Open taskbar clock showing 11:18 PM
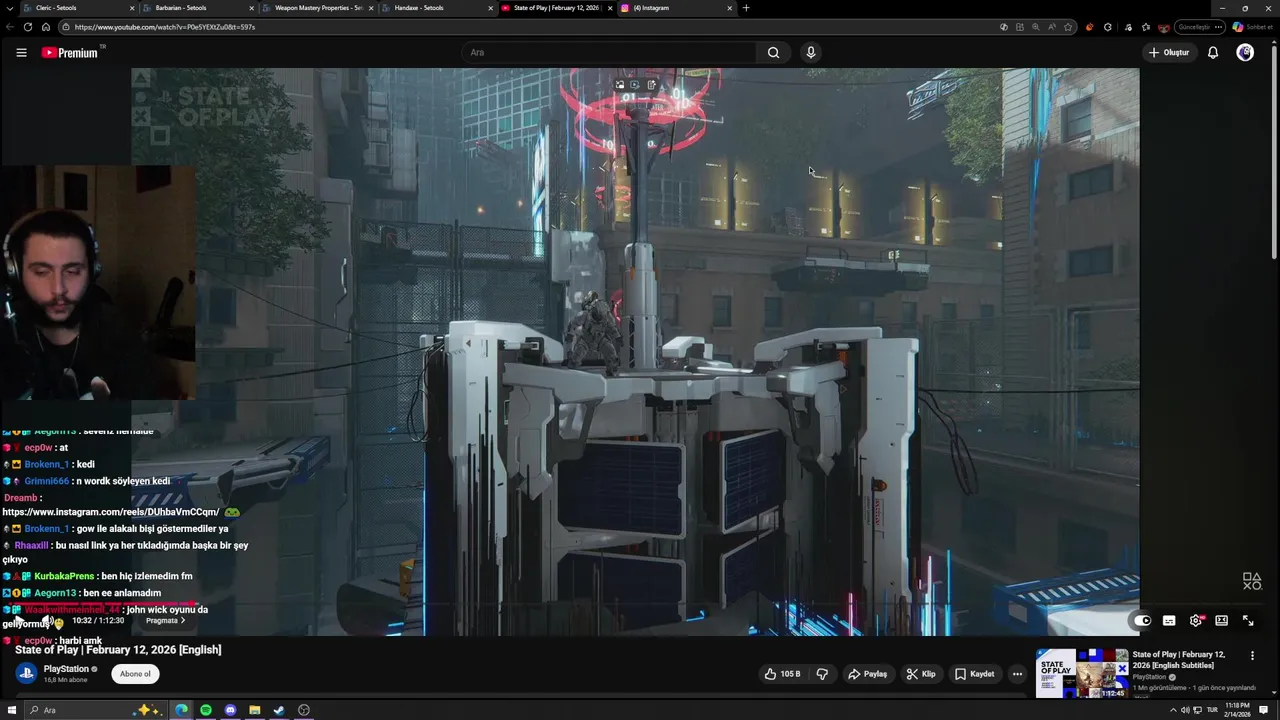The image size is (1280, 720). (1240, 710)
